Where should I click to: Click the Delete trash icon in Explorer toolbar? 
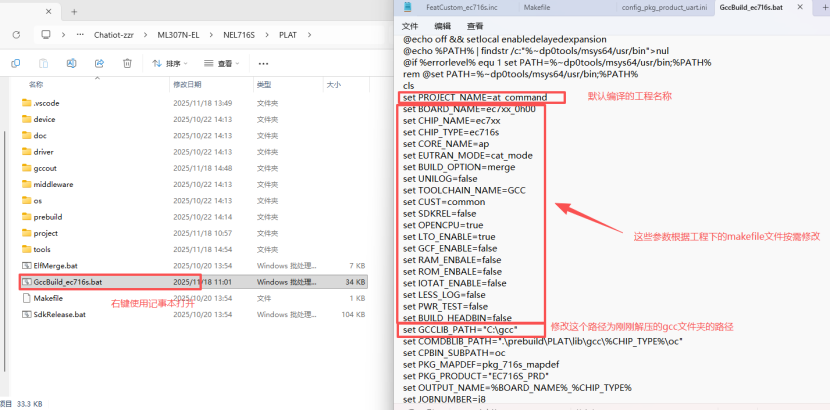[x=127, y=64]
